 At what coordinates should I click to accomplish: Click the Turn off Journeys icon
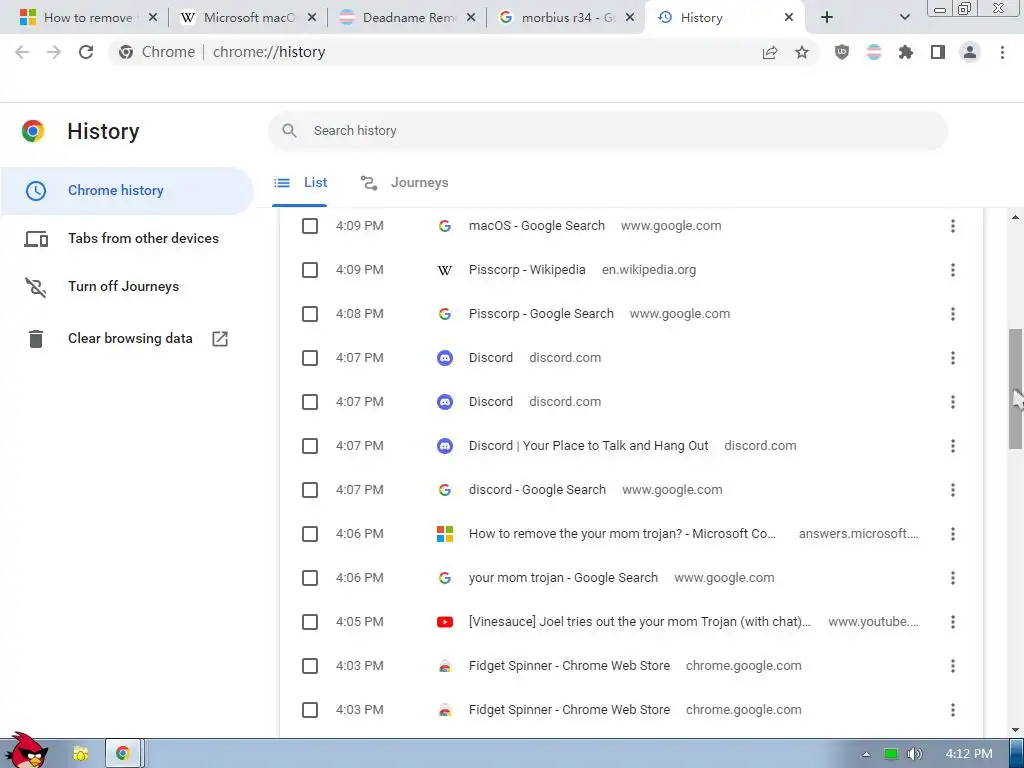coord(35,287)
